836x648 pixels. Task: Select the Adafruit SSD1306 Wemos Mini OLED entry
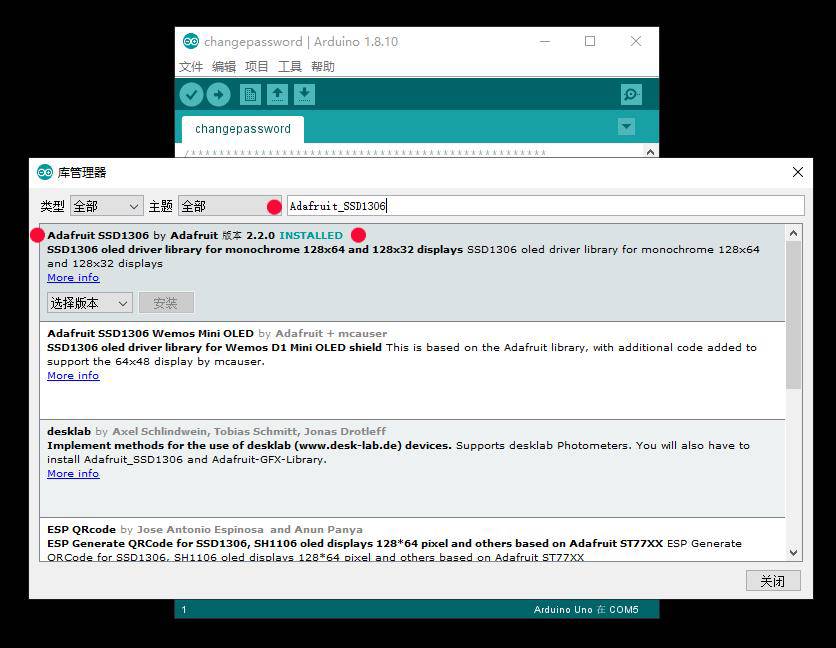(x=412, y=371)
